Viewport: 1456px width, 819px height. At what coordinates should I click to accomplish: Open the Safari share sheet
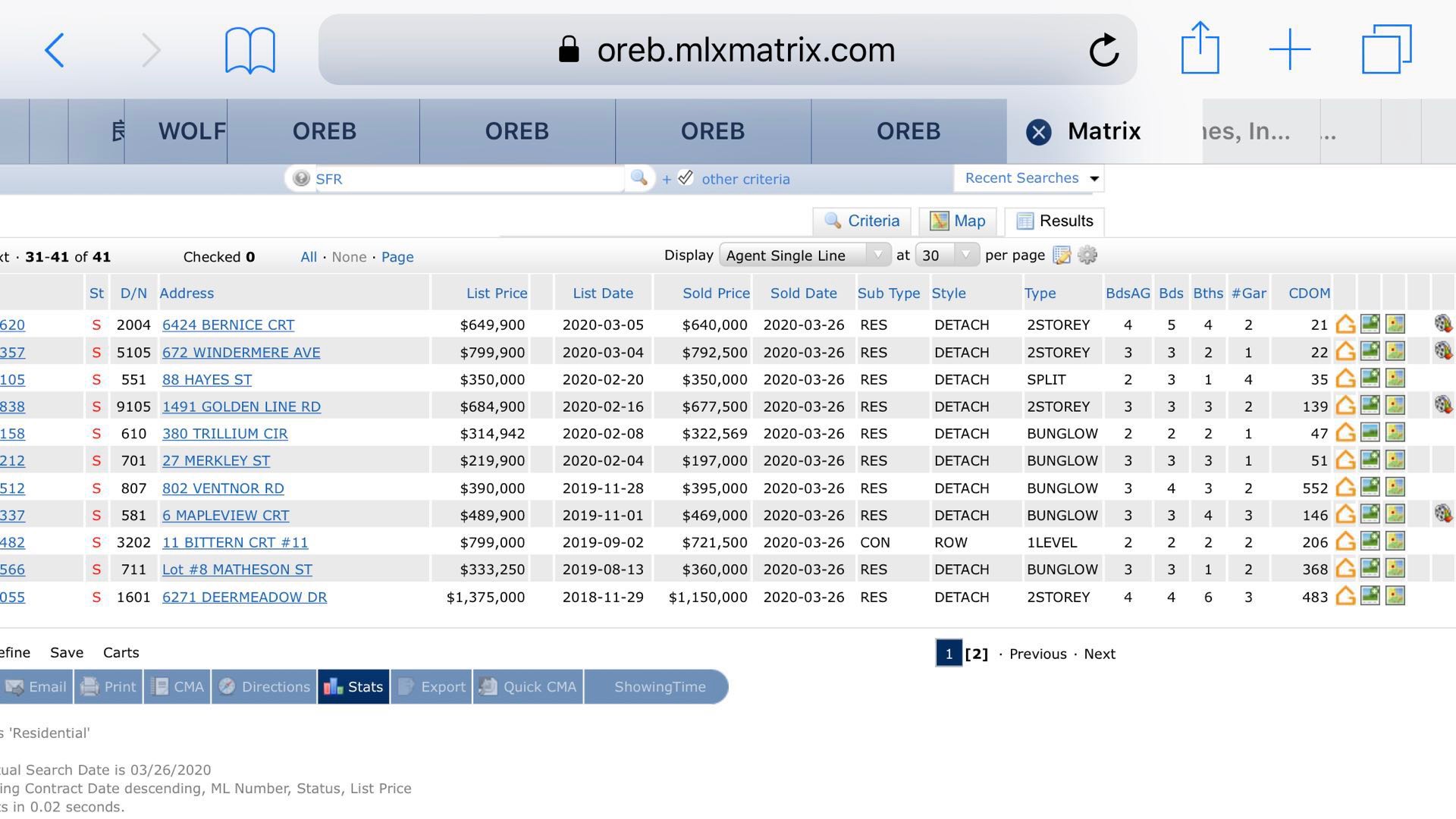(1200, 48)
